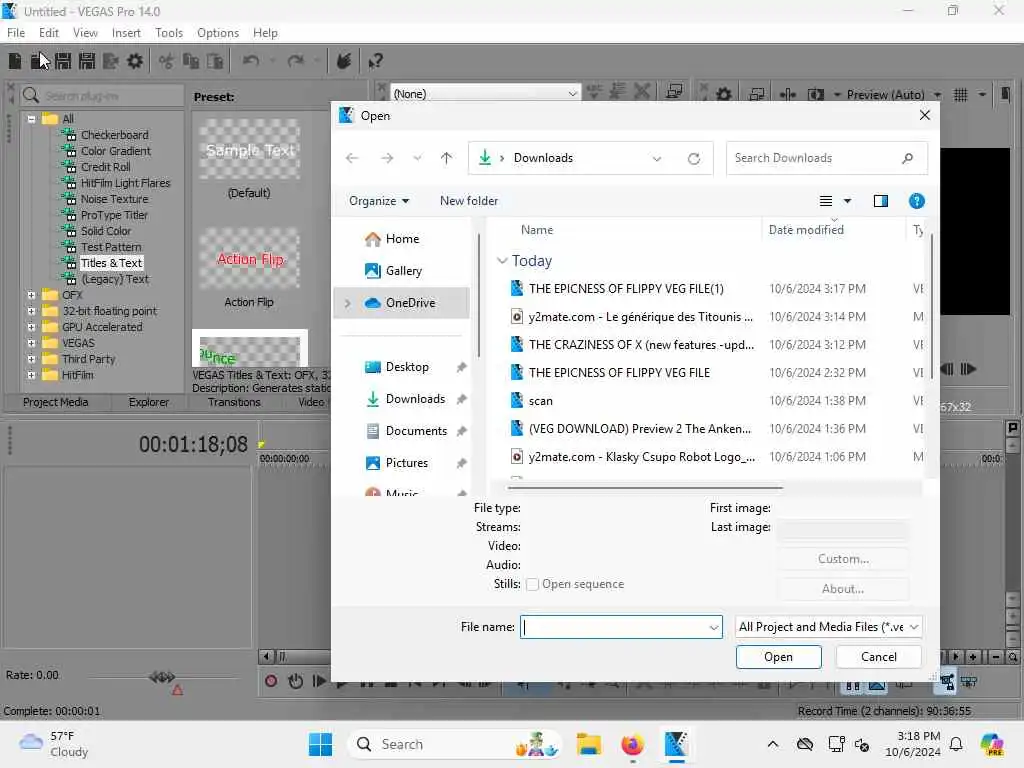
Task: Toggle preview pane icon in Open dialog
Action: (x=881, y=201)
